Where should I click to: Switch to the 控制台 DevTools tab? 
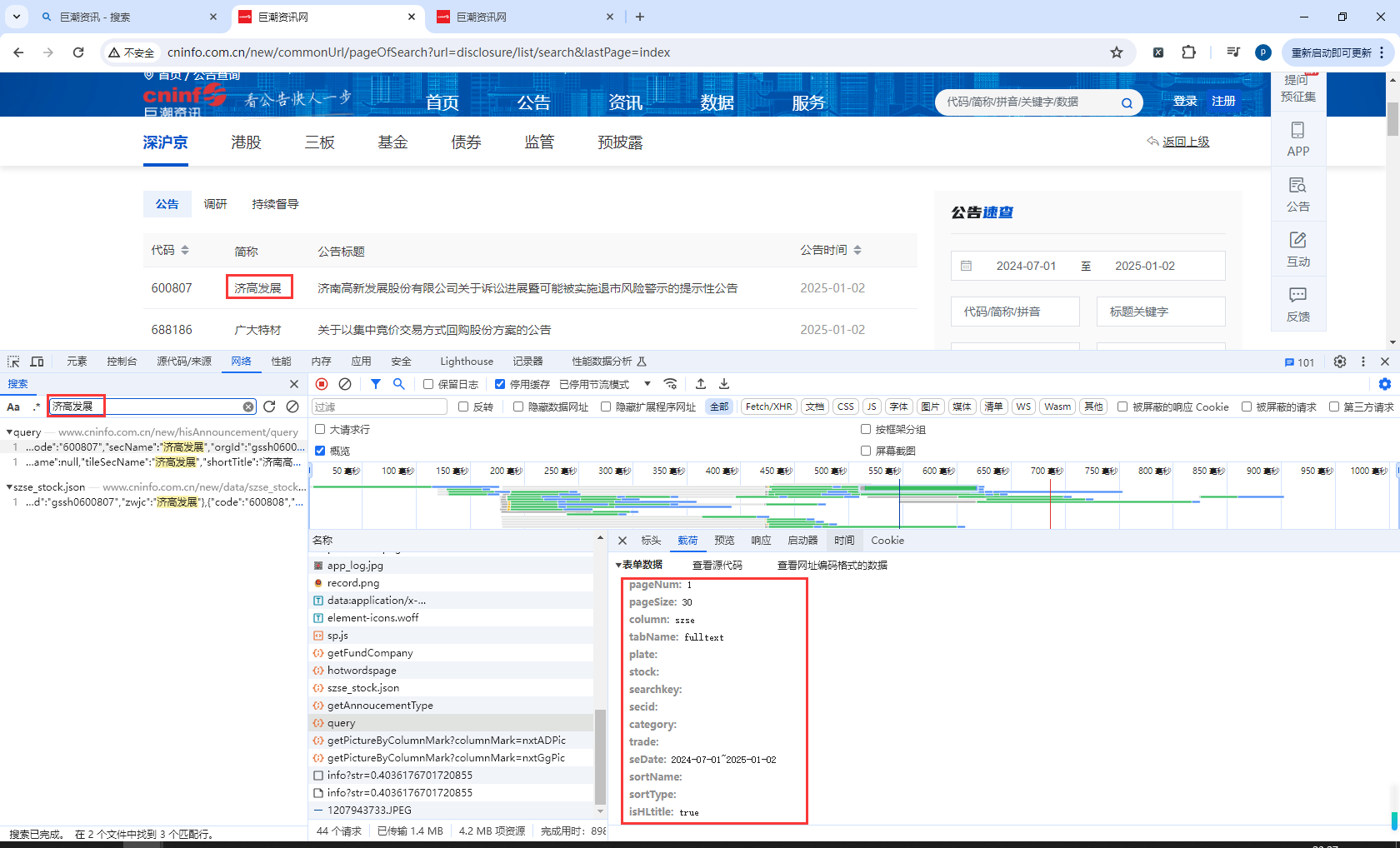tap(122, 362)
